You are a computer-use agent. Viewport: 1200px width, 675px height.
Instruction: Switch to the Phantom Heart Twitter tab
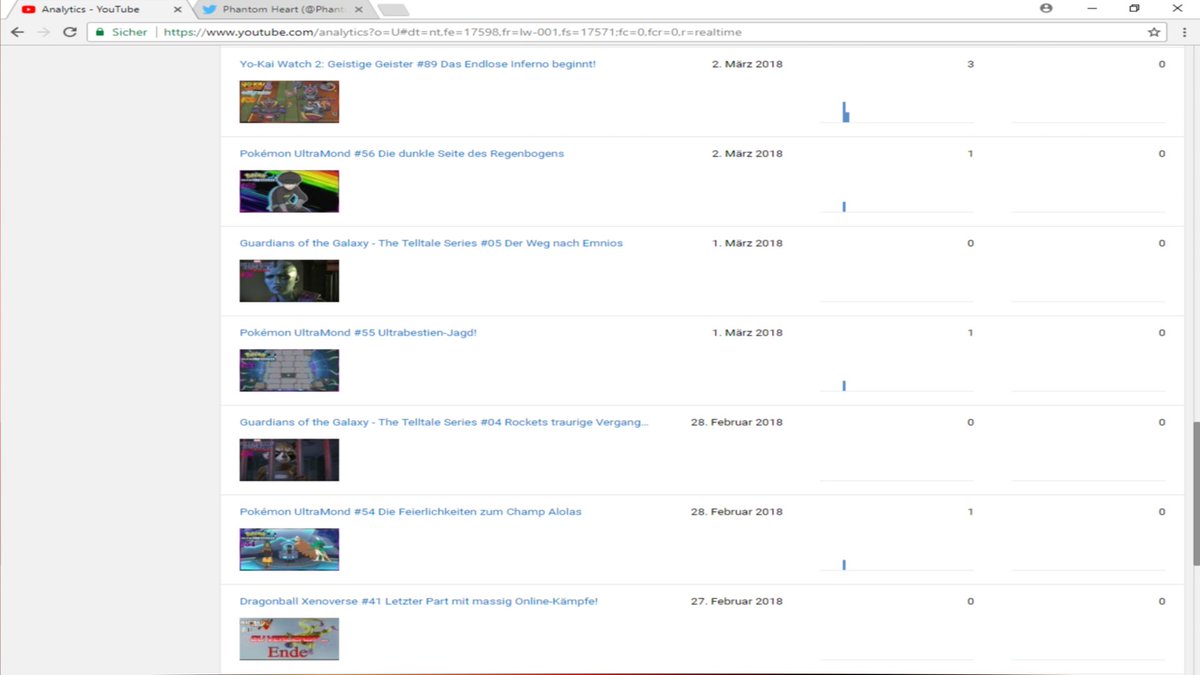283,9
